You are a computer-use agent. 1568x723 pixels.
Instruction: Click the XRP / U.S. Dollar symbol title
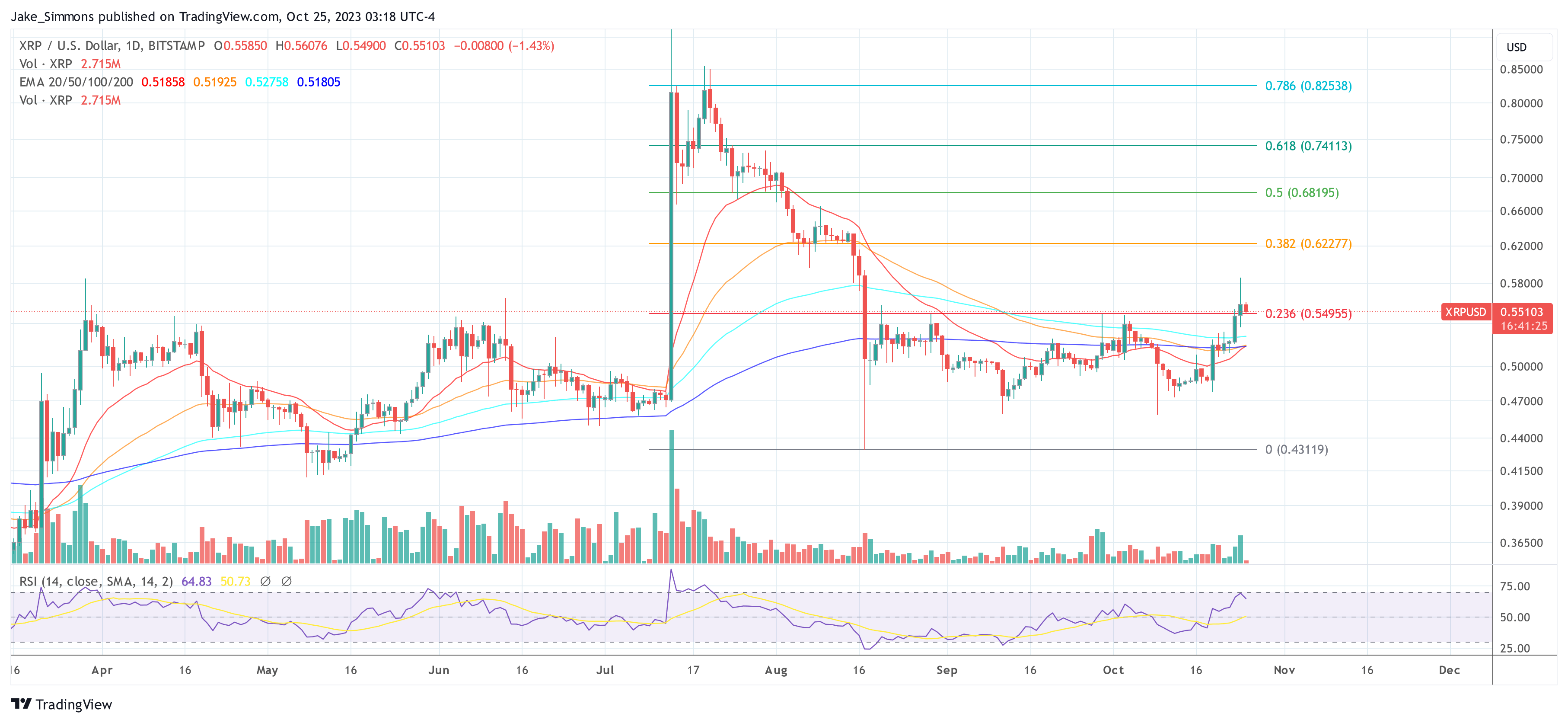[x=112, y=46]
